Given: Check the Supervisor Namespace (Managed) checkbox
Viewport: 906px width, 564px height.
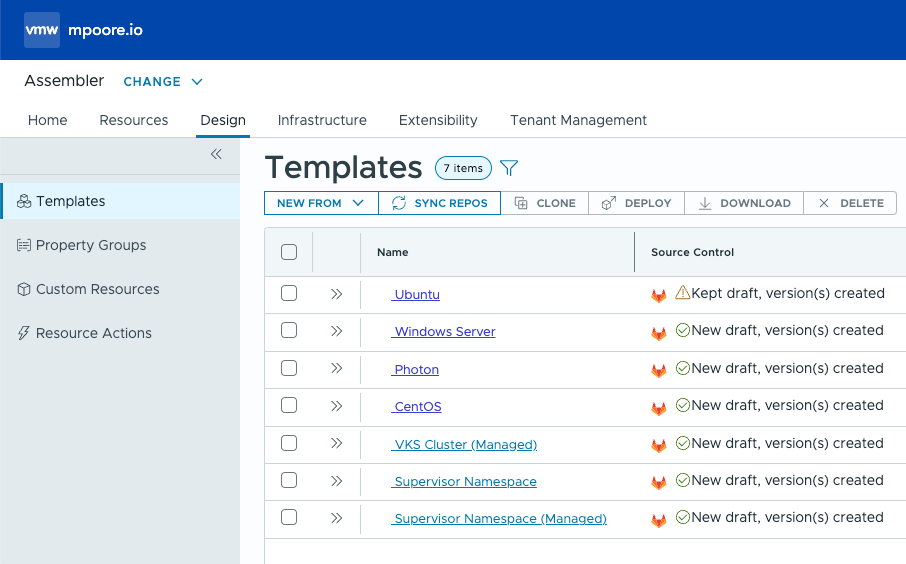Looking at the screenshot, I should [x=289, y=517].
